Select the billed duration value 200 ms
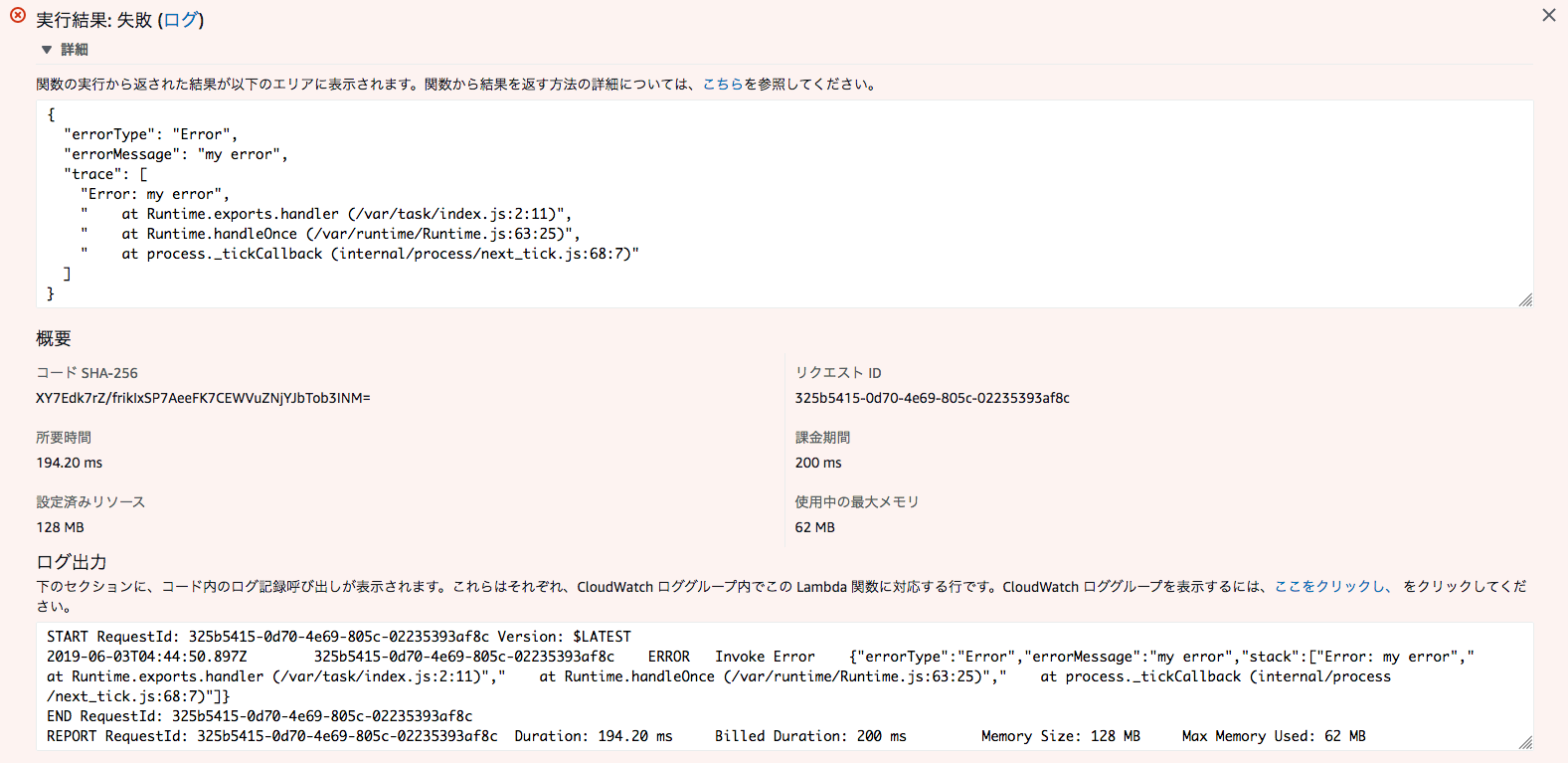Image resolution: width=1568 pixels, height=763 pixels. pyautogui.click(x=818, y=463)
